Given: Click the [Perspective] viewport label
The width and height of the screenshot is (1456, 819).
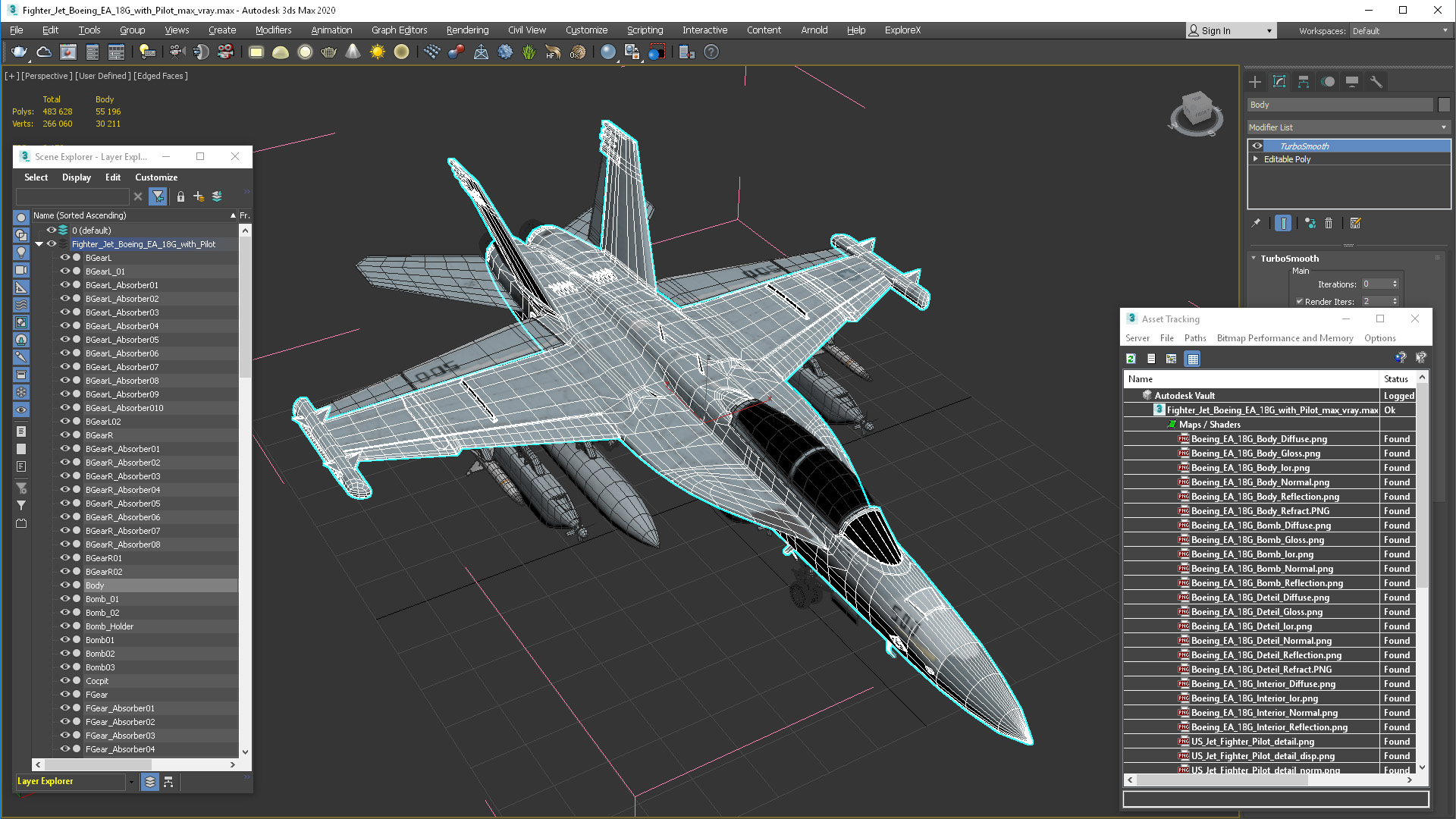Looking at the screenshot, I should pyautogui.click(x=47, y=76).
